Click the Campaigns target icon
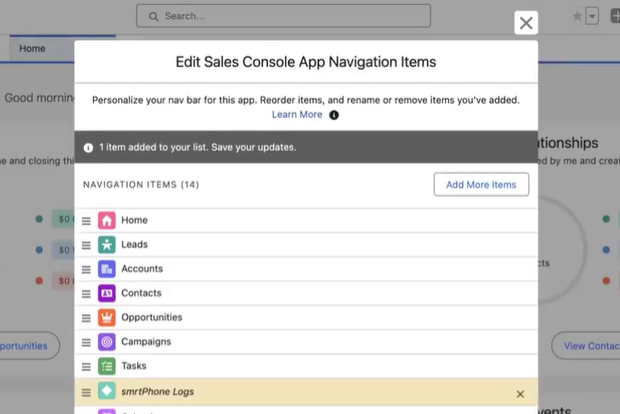The height and width of the screenshot is (414, 620). 107,341
